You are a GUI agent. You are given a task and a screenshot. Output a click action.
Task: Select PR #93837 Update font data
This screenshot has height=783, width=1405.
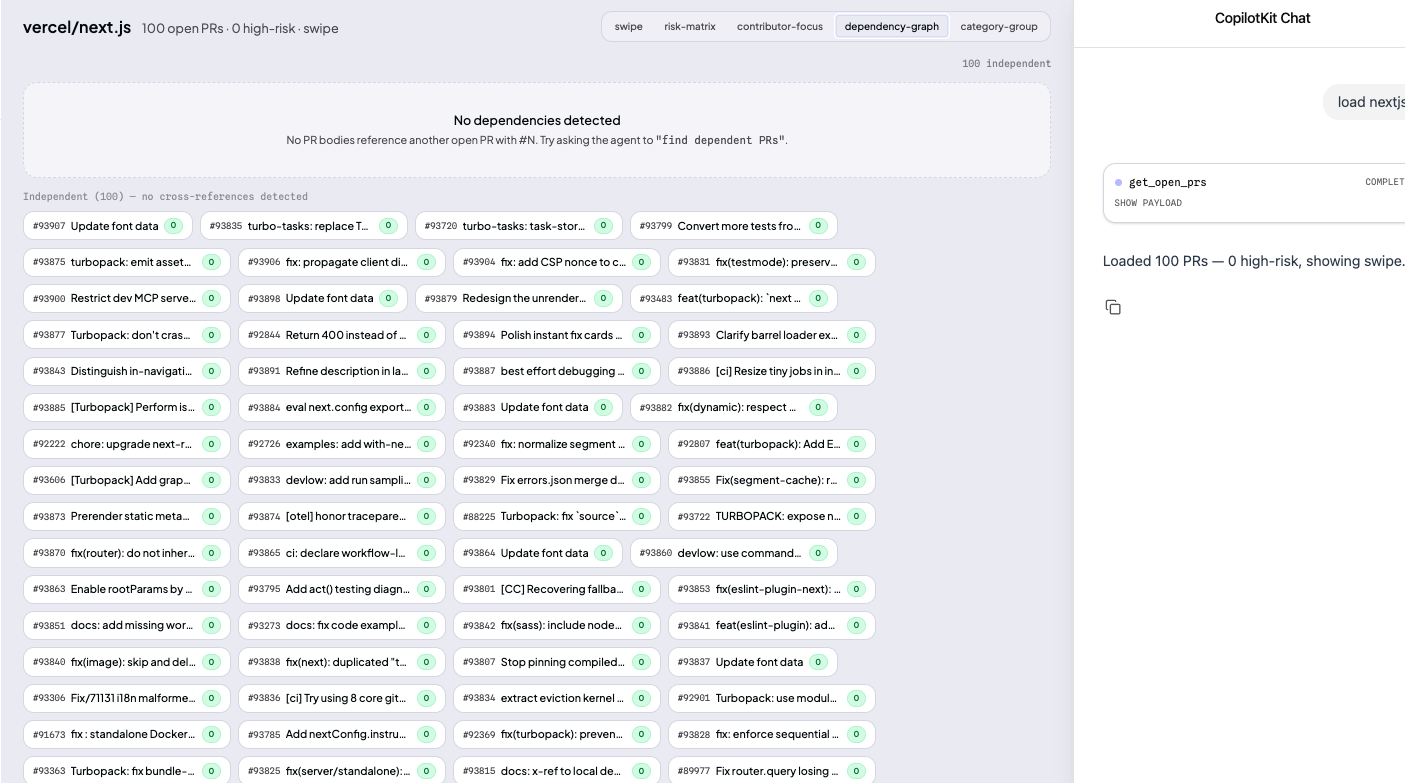pyautogui.click(x=753, y=662)
